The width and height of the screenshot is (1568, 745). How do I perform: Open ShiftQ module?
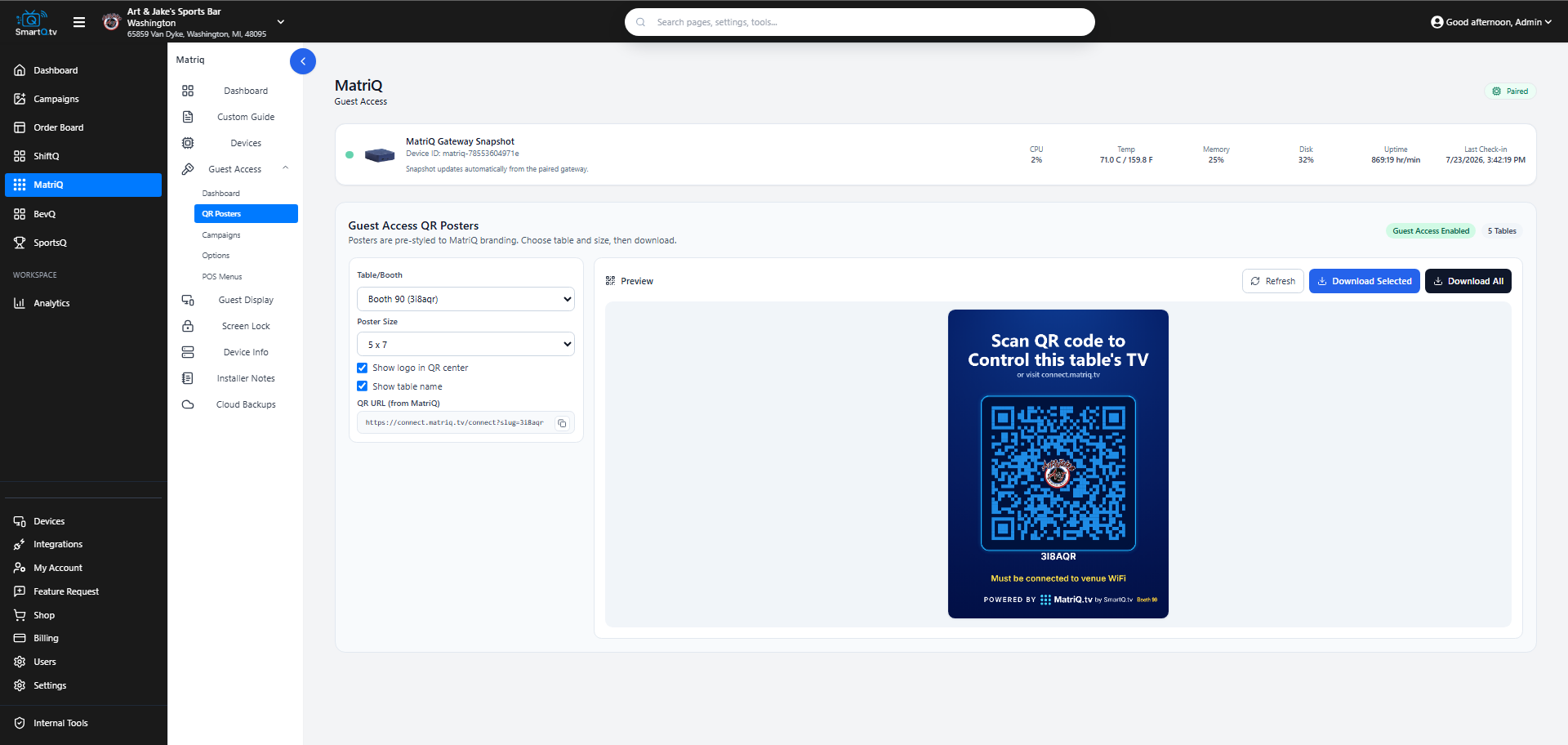[x=83, y=156]
